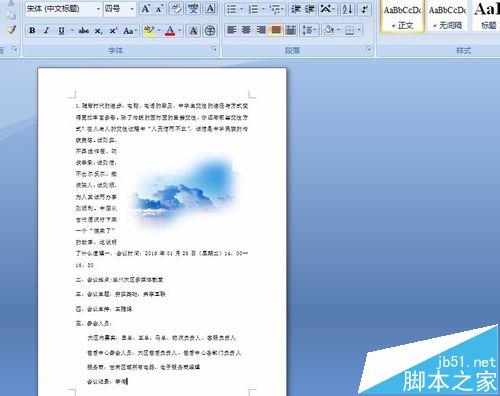Expand the highlight color dropdown arrow
The height and width of the screenshot is (396, 500).
(159, 31)
